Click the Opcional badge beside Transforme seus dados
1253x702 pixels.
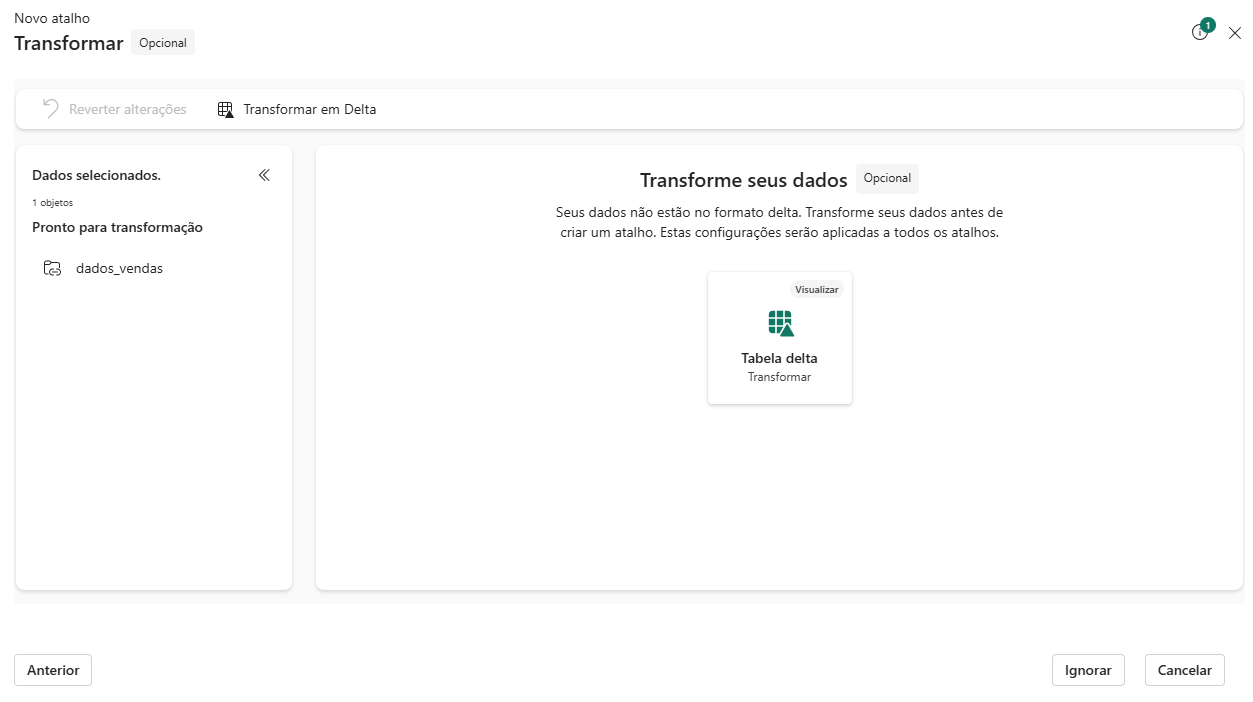point(887,179)
